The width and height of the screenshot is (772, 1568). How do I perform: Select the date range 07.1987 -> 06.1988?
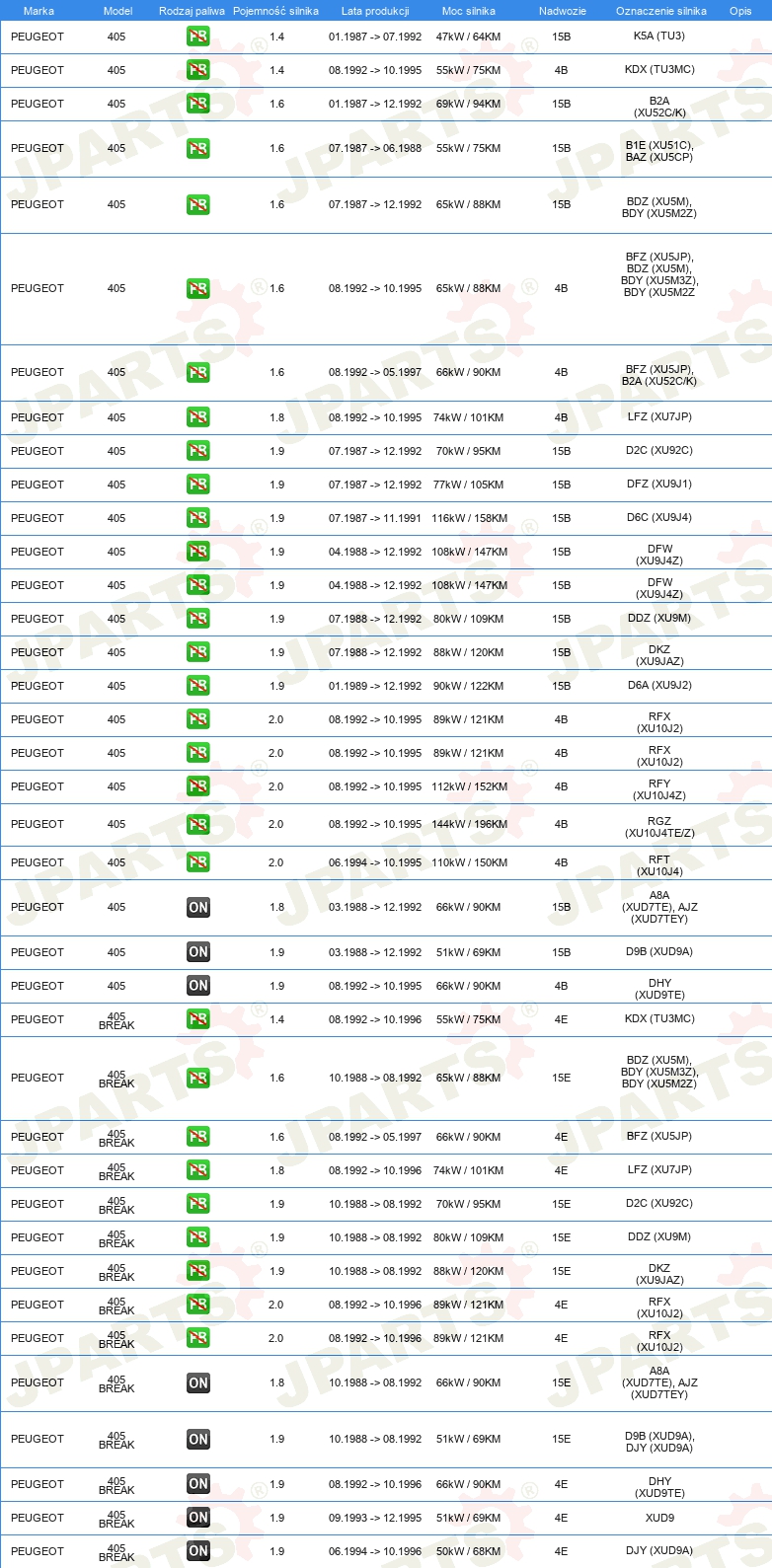click(x=375, y=148)
